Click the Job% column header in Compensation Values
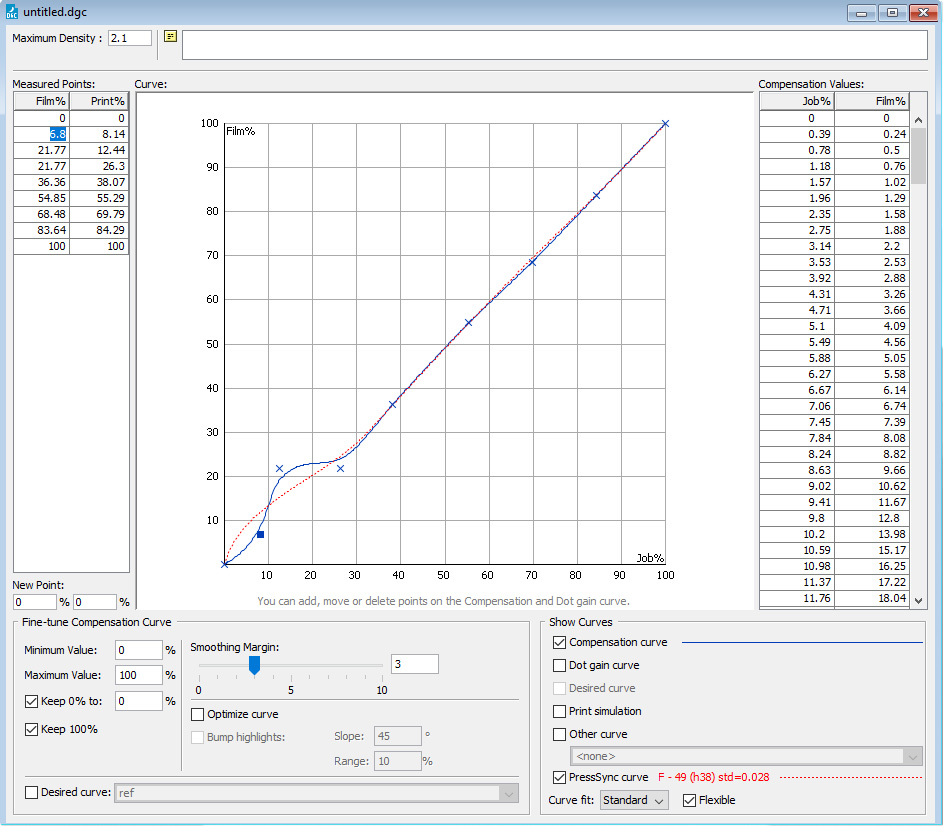 pyautogui.click(x=796, y=101)
